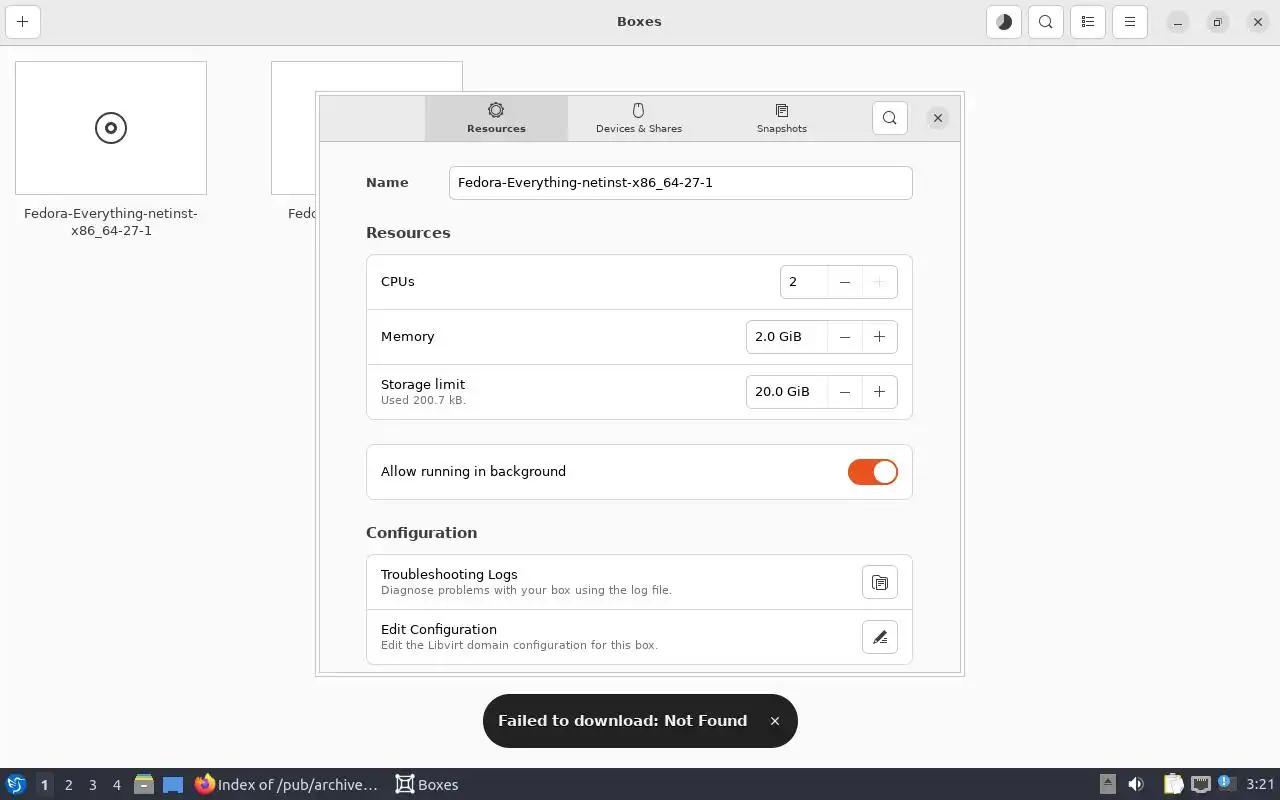Viewport: 1280px width, 800px height.
Task: Open the file manager taskbar icon
Action: pos(143,784)
